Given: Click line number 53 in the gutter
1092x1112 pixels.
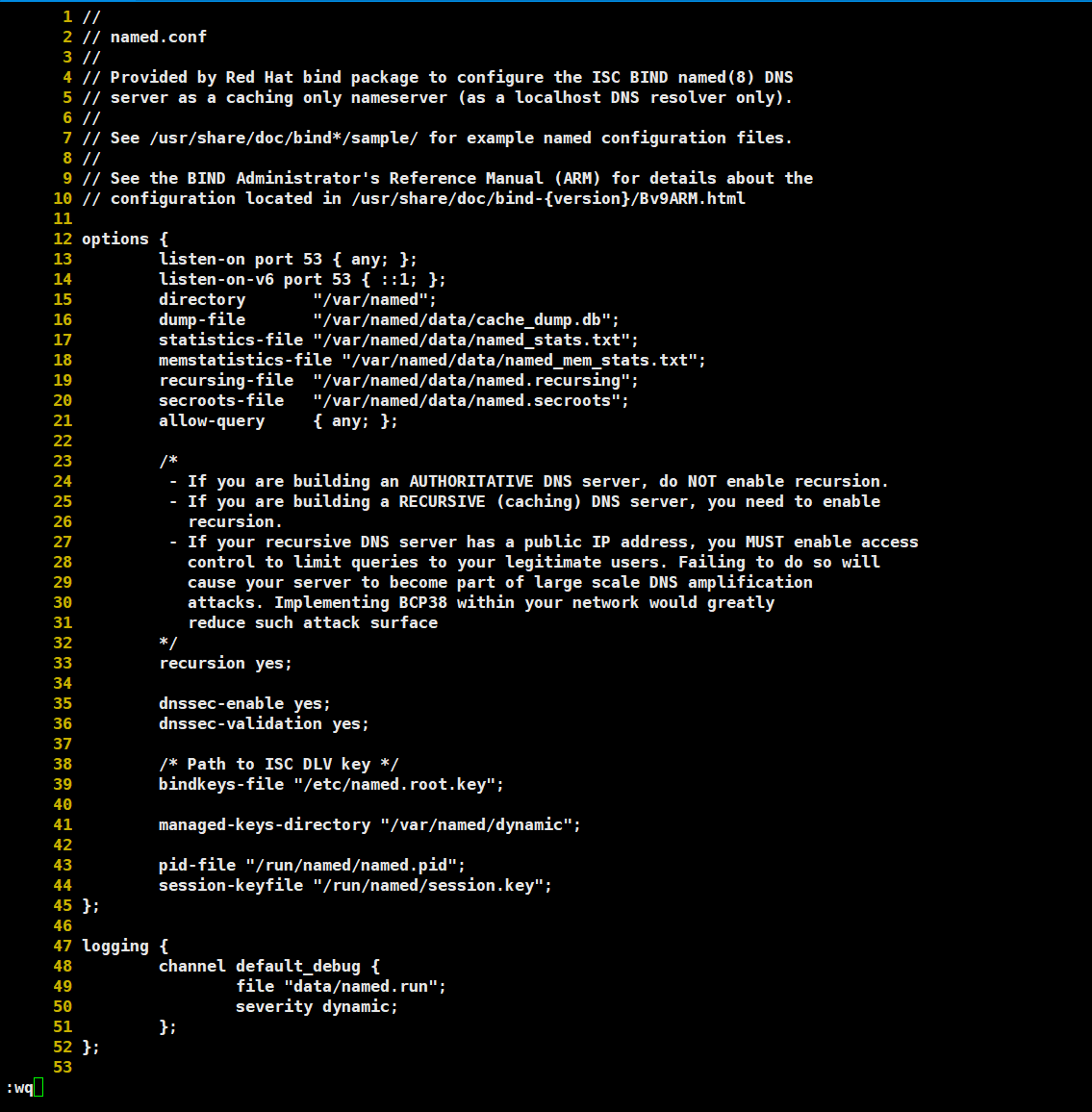Looking at the screenshot, I should [63, 1068].
